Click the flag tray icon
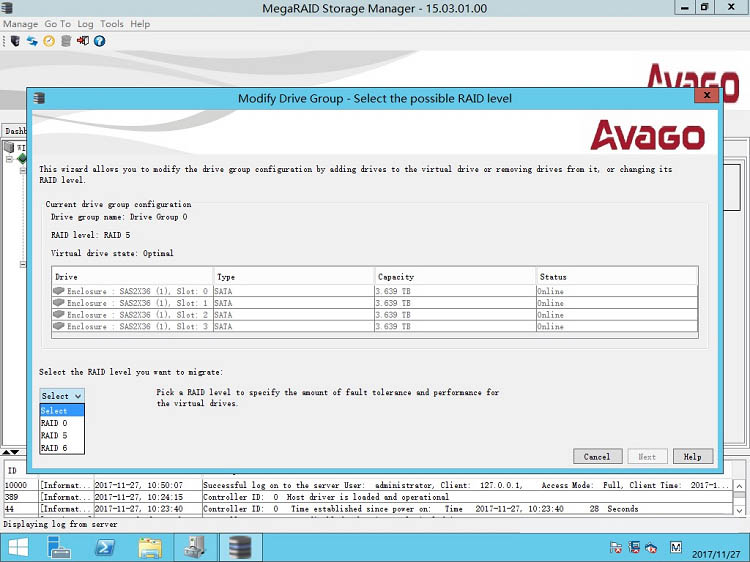The height and width of the screenshot is (562, 750). click(x=616, y=548)
